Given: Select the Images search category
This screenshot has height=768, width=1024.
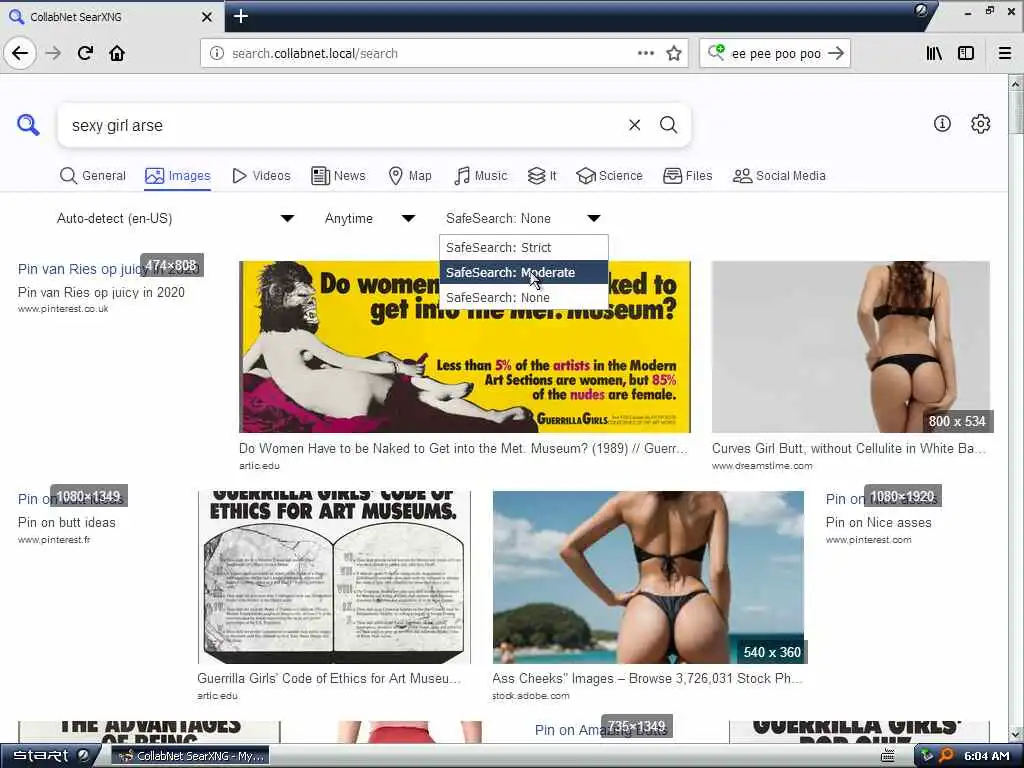Looking at the screenshot, I should (178, 176).
